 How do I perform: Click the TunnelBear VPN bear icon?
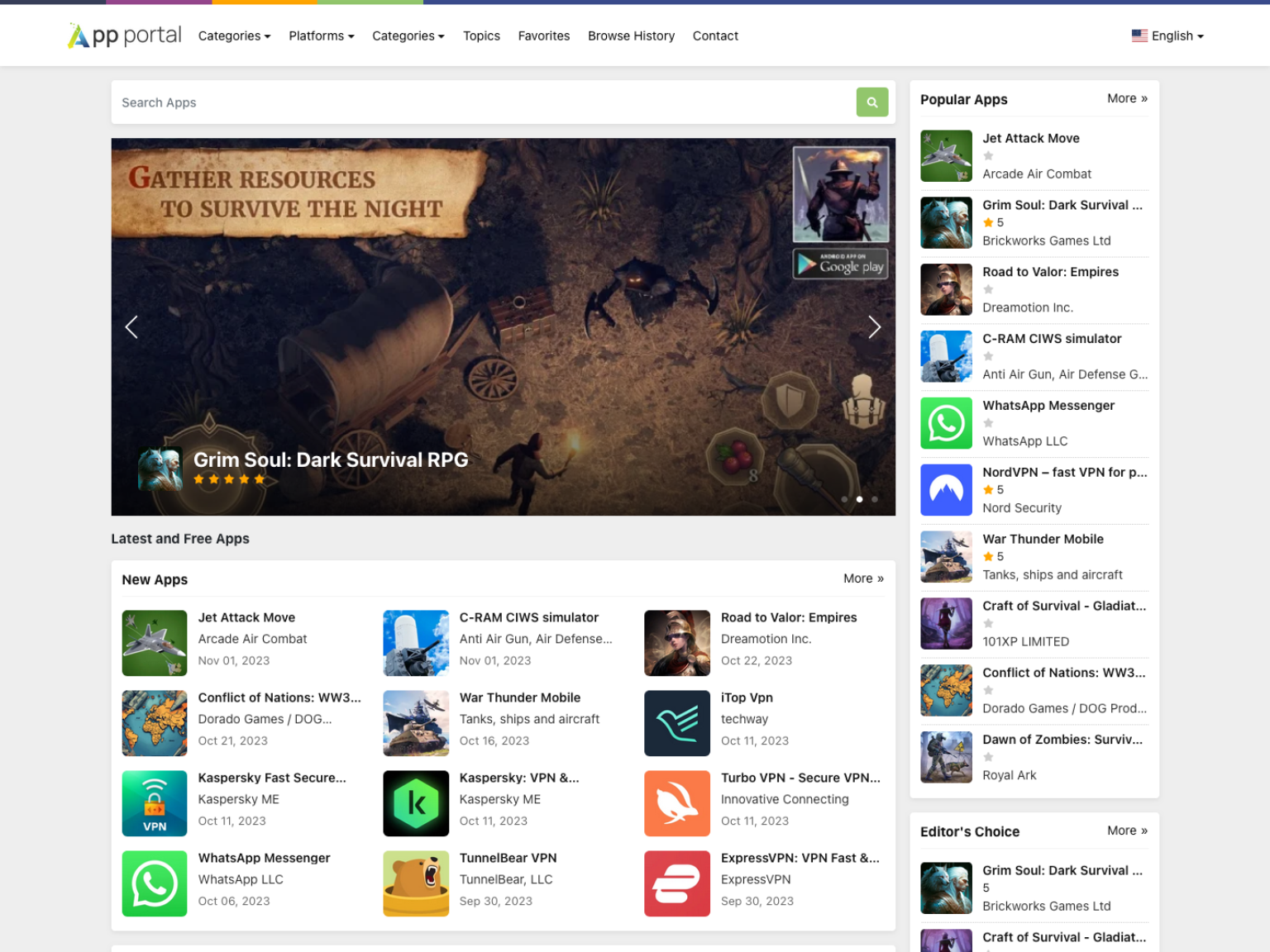(416, 883)
